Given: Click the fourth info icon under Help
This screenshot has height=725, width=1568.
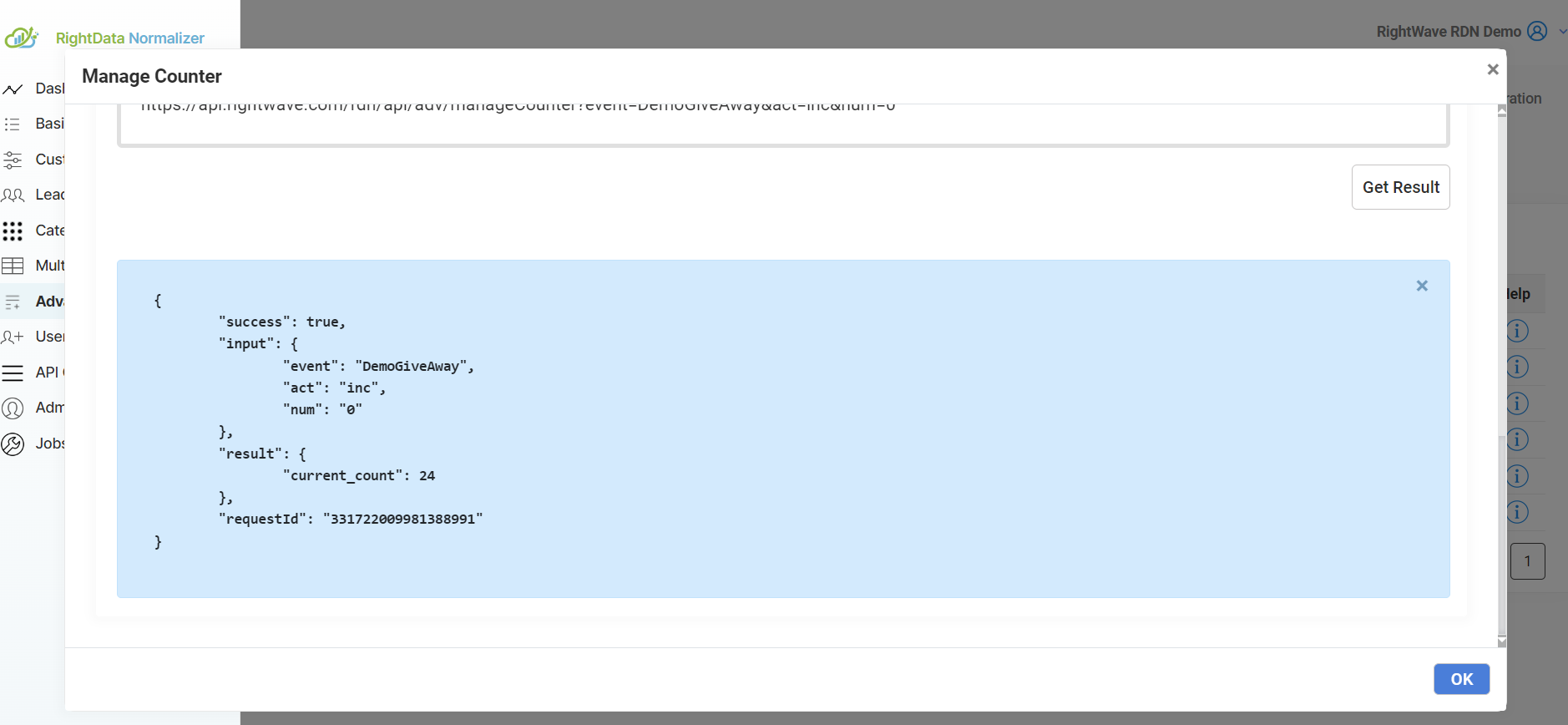Looking at the screenshot, I should (1518, 439).
